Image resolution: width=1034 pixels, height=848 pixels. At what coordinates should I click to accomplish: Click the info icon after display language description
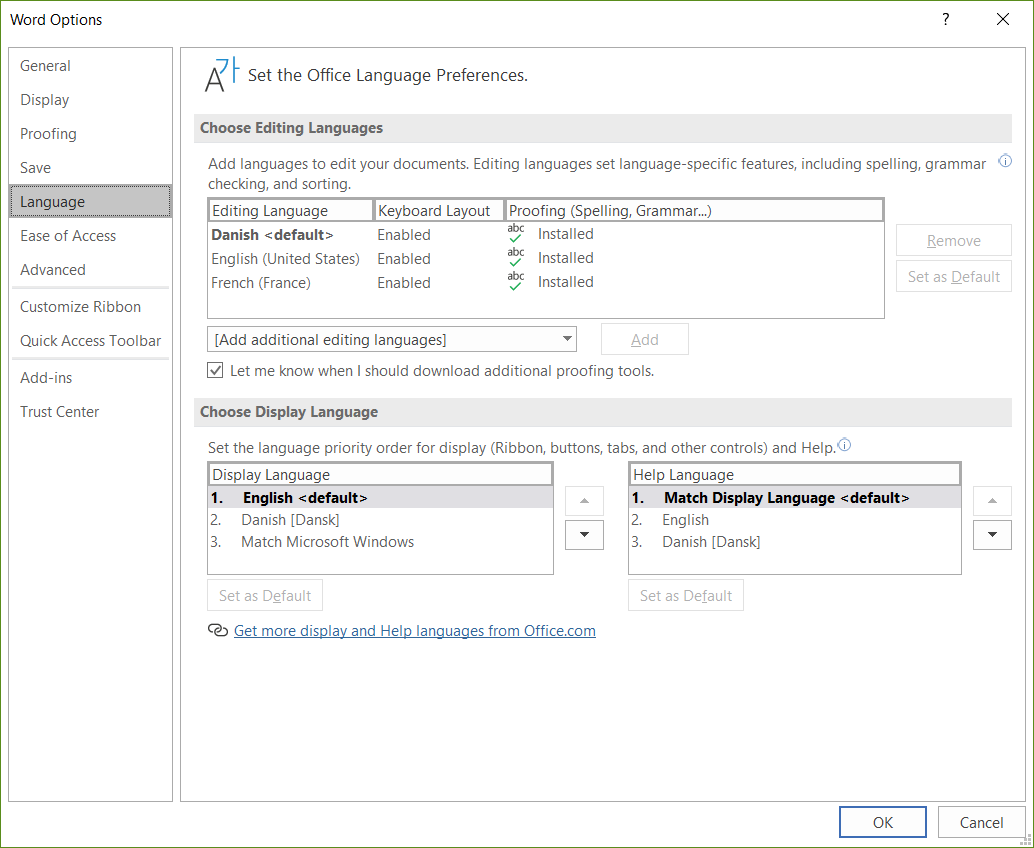tap(844, 445)
